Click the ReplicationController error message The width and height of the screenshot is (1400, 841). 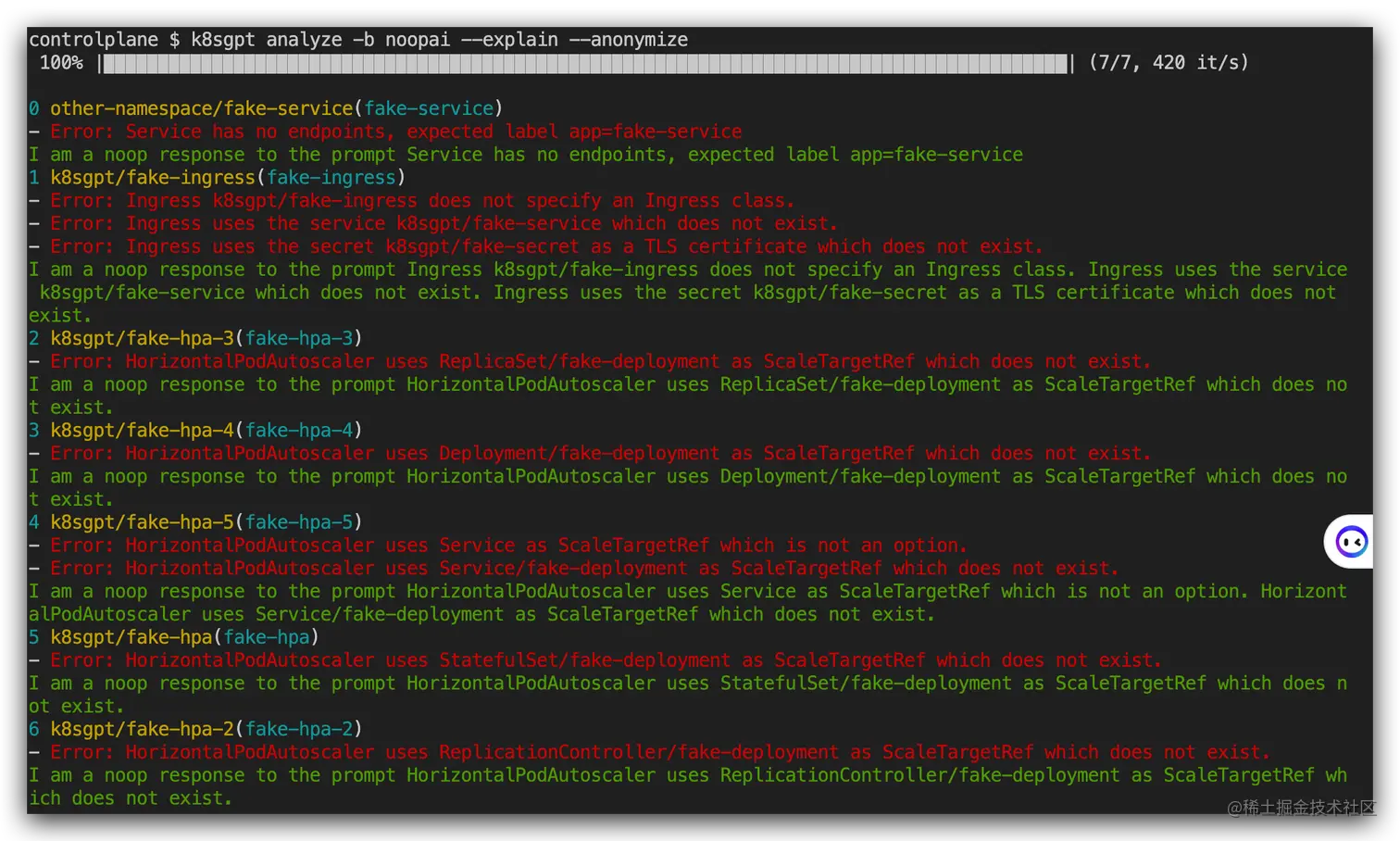[x=648, y=751]
